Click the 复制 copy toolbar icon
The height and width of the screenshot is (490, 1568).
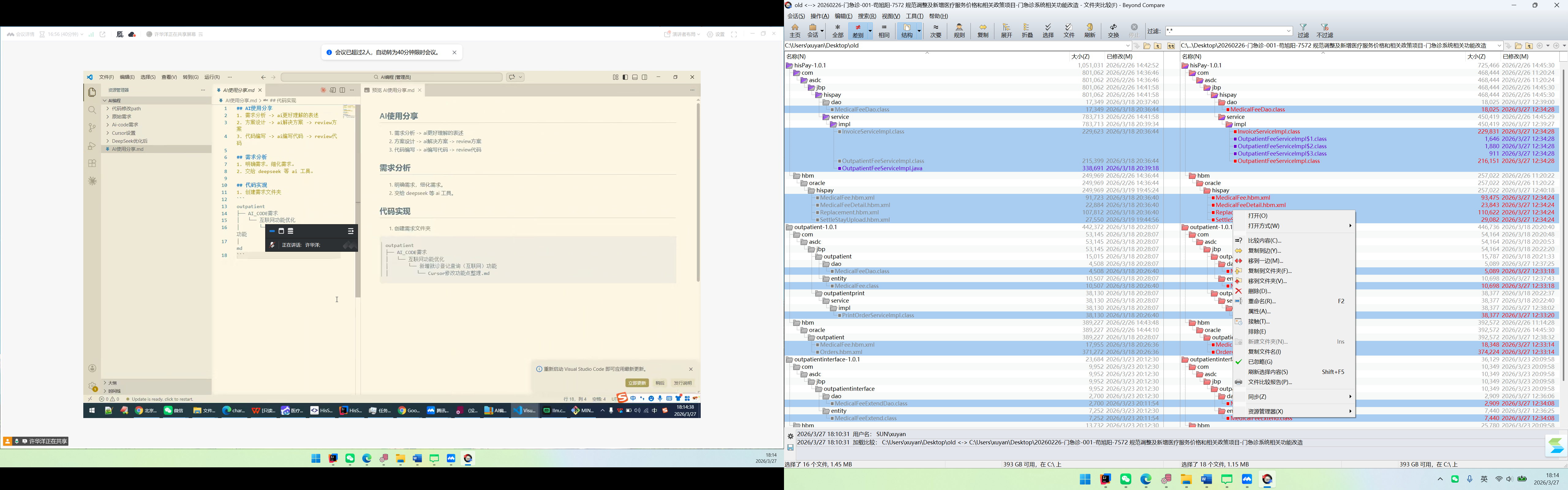coord(982,30)
